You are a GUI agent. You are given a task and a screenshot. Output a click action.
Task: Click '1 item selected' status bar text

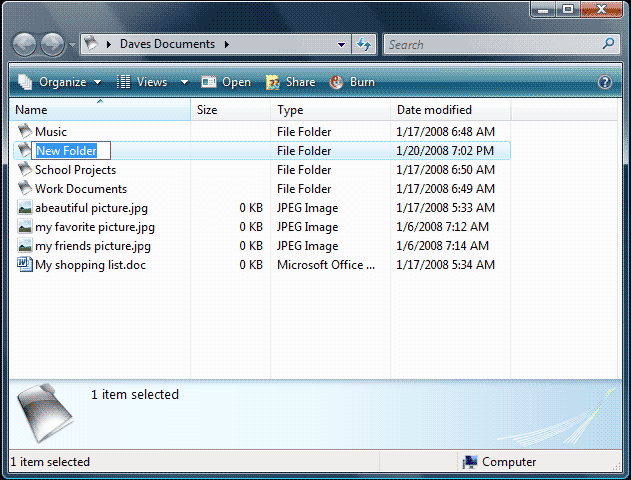50,462
